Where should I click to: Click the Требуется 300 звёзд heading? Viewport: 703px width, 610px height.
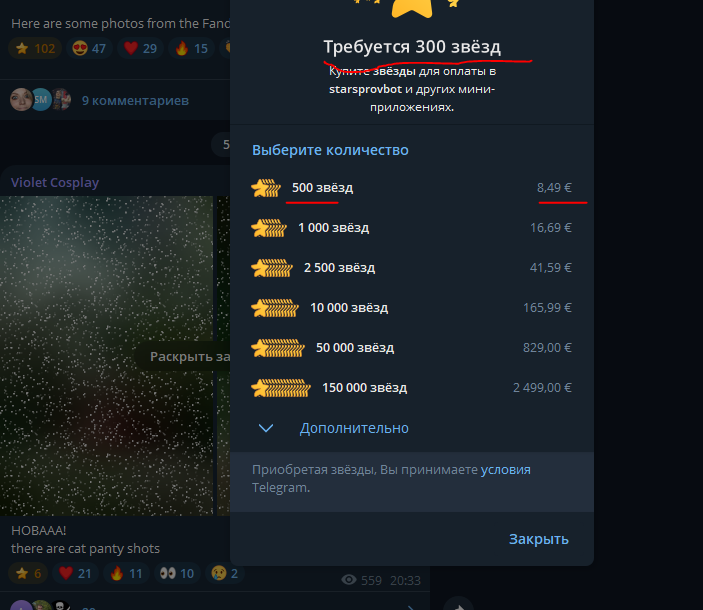[412, 47]
